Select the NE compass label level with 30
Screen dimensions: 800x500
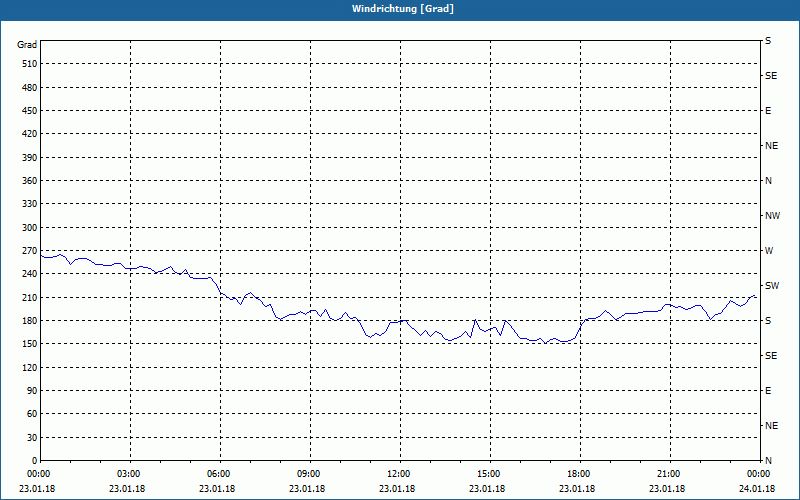[x=771, y=426]
